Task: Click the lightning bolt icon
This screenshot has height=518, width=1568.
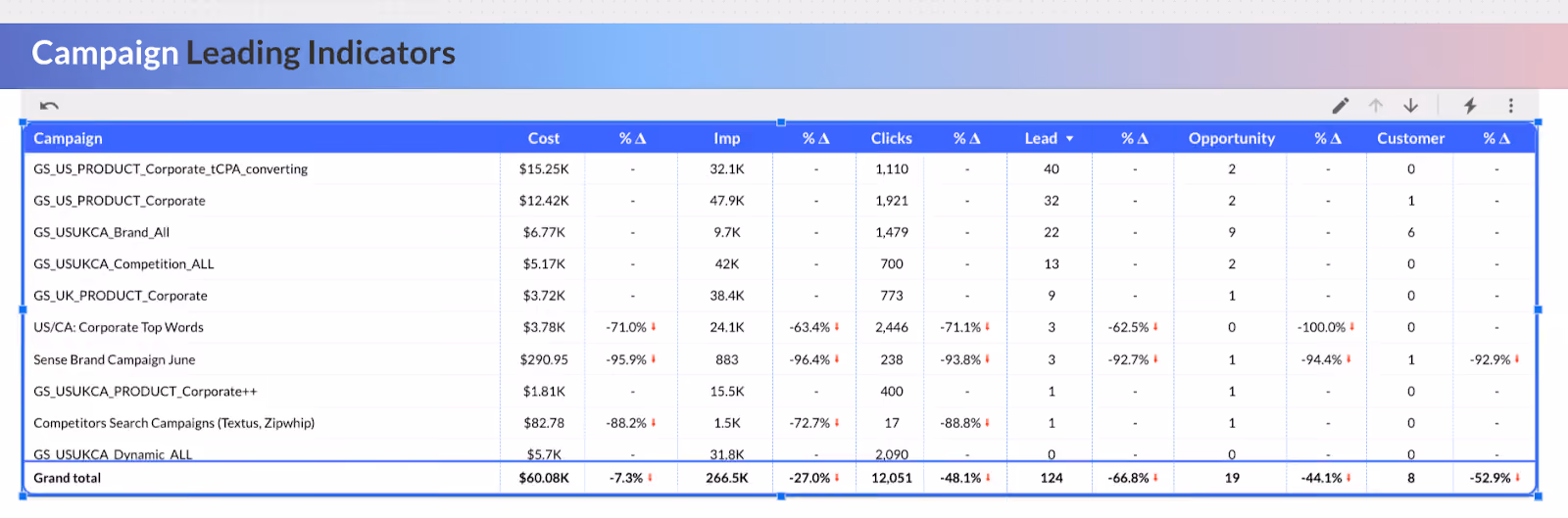Action: pos(1470,106)
